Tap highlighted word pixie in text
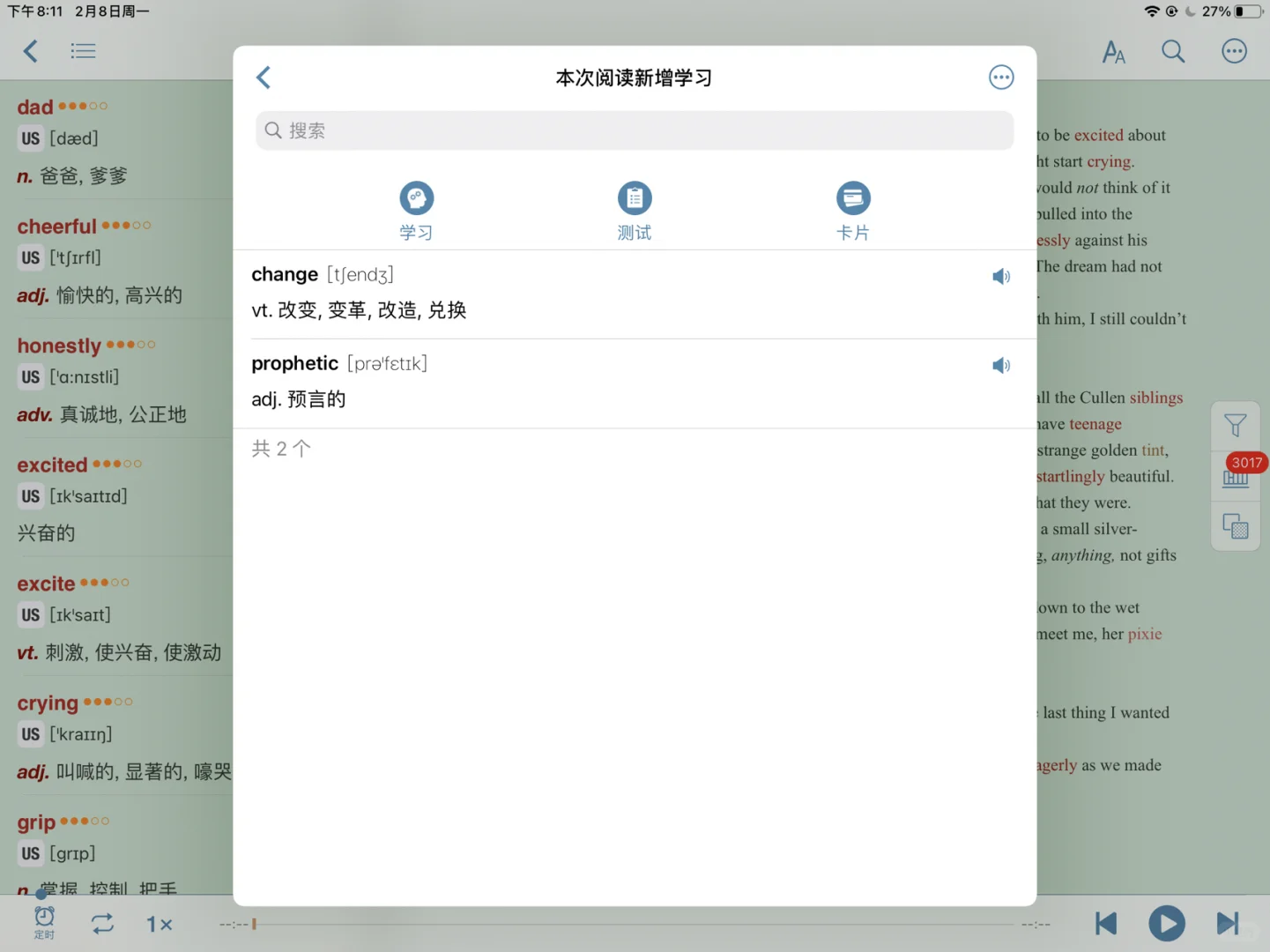 (x=1145, y=634)
